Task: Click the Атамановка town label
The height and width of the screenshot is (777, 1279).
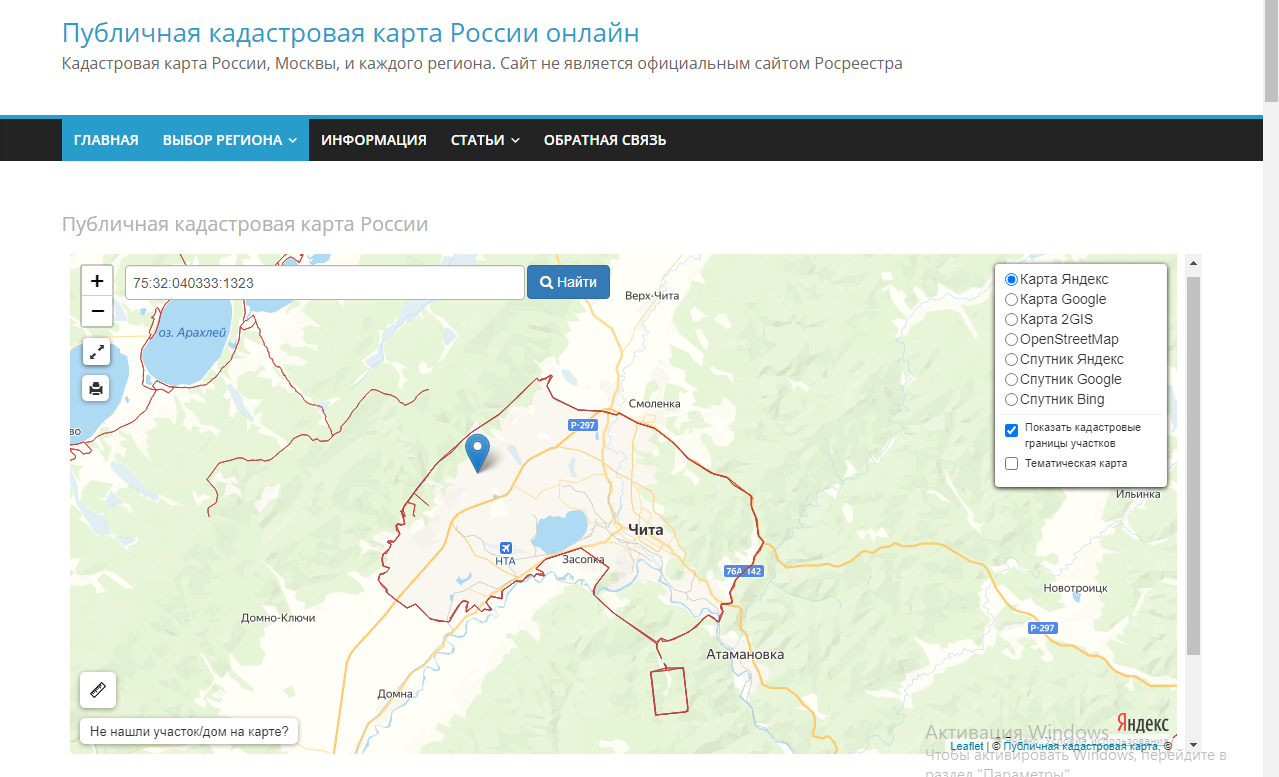Action: coord(745,655)
